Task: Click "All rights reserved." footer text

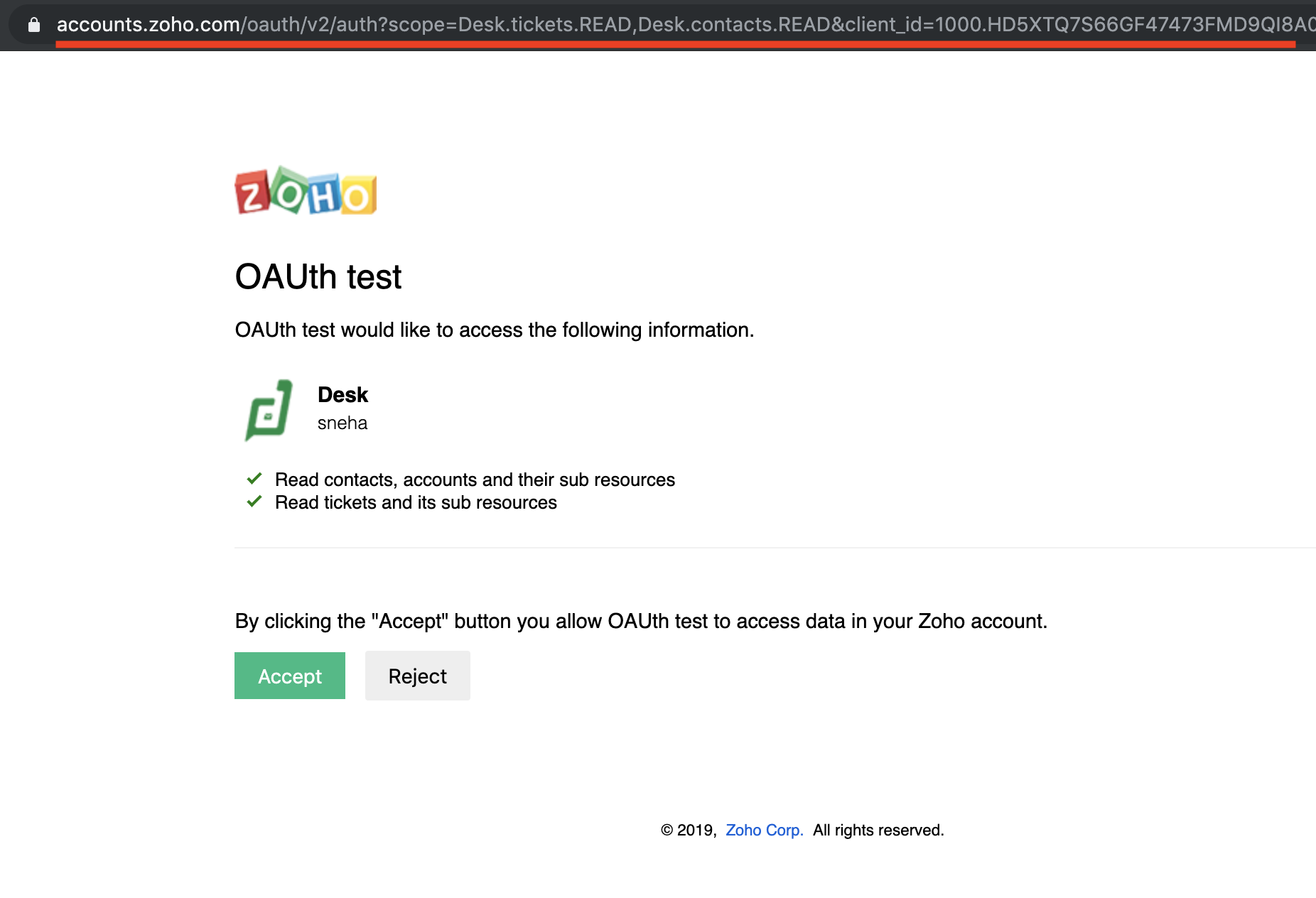Action: (x=878, y=830)
